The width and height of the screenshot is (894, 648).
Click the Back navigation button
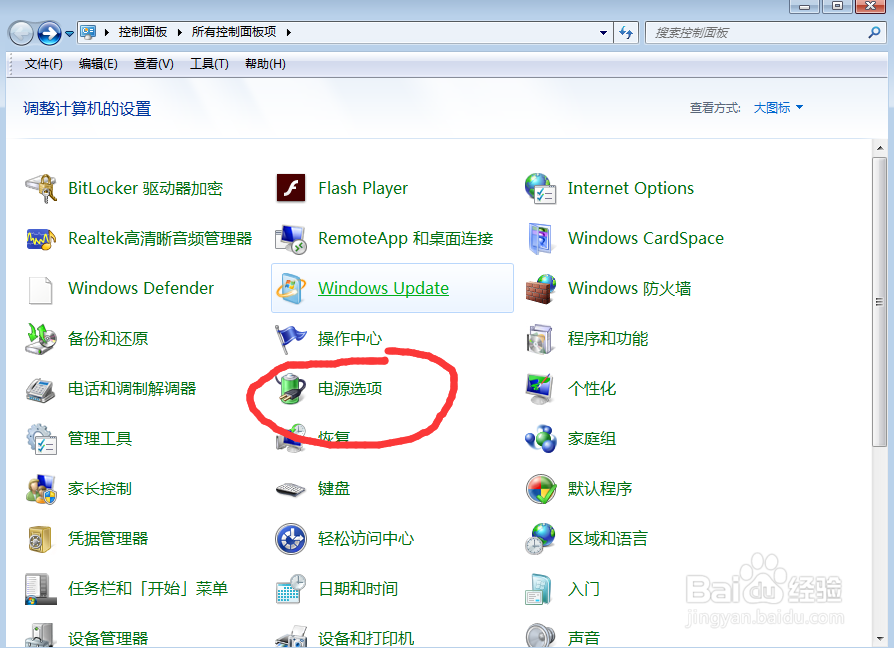tap(21, 34)
